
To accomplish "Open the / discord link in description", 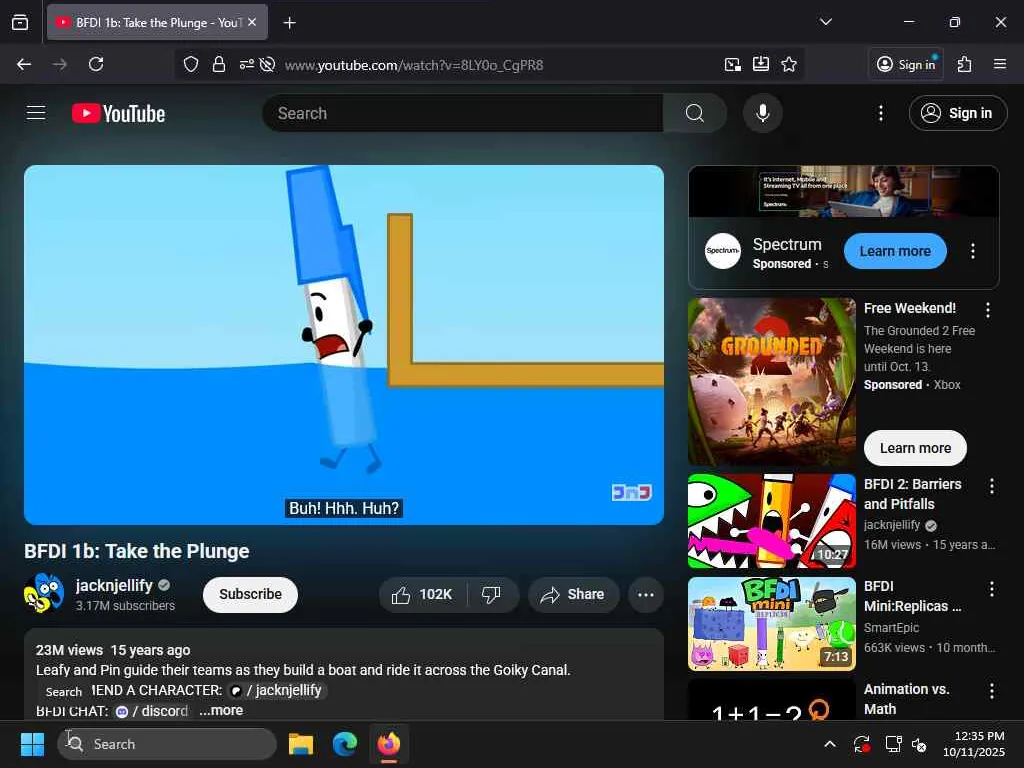I will [x=152, y=711].
